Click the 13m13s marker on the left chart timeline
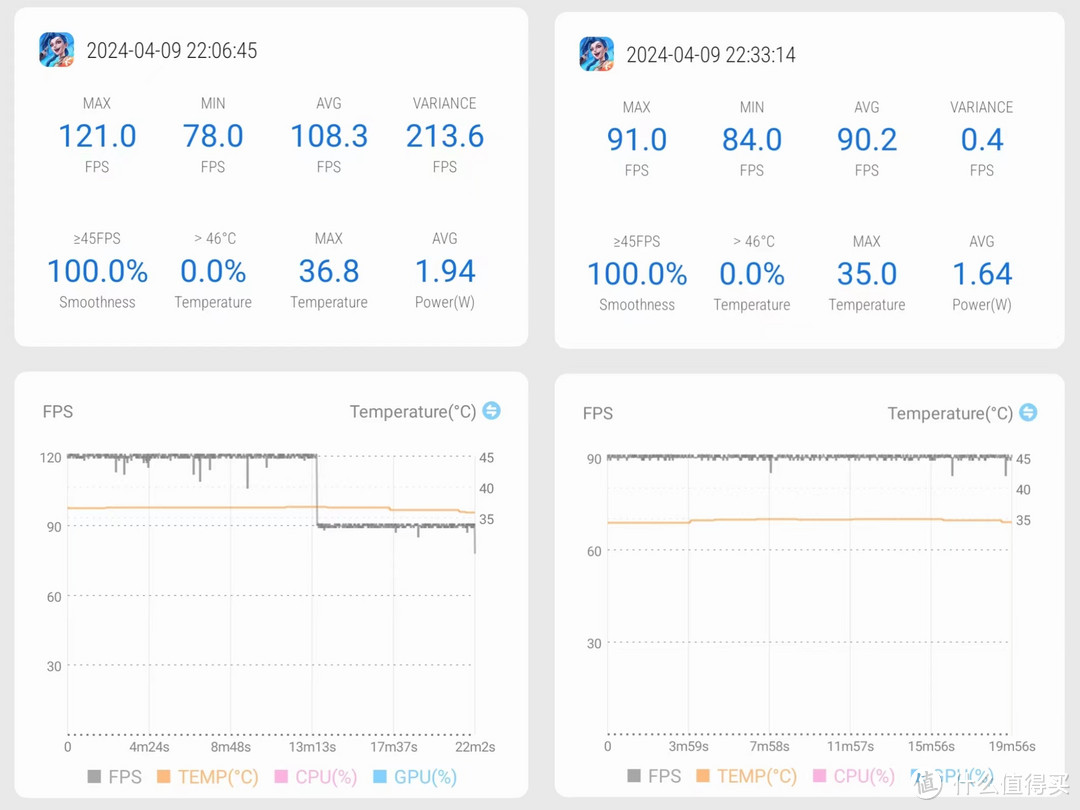 (x=312, y=746)
